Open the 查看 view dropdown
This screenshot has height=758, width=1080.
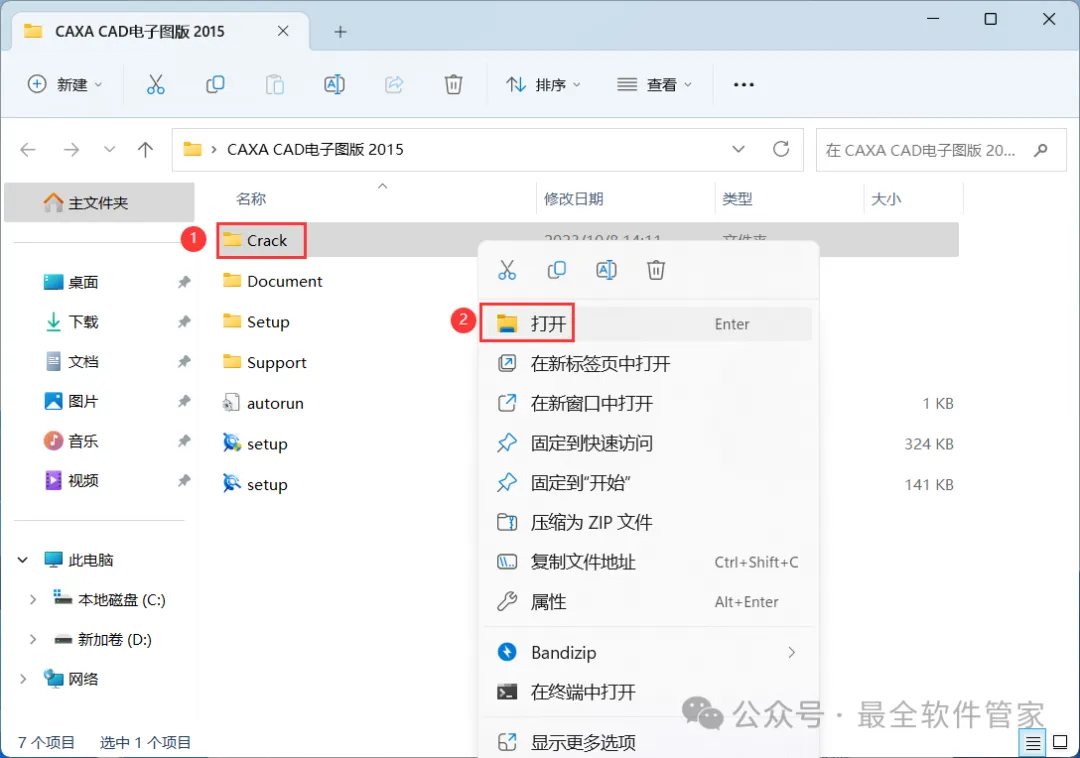click(x=654, y=85)
